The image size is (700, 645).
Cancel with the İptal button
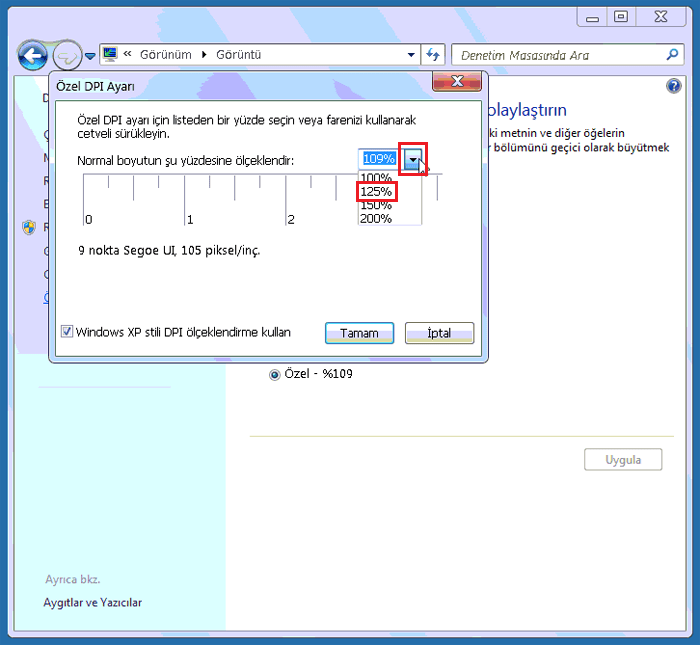[x=439, y=333]
